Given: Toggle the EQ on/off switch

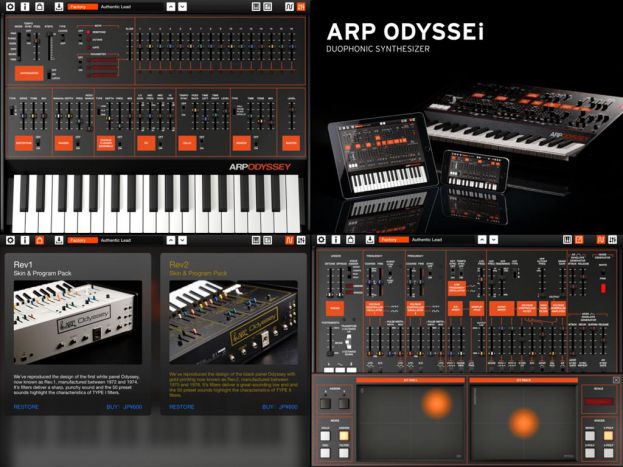Looking at the screenshot, I should [x=161, y=143].
